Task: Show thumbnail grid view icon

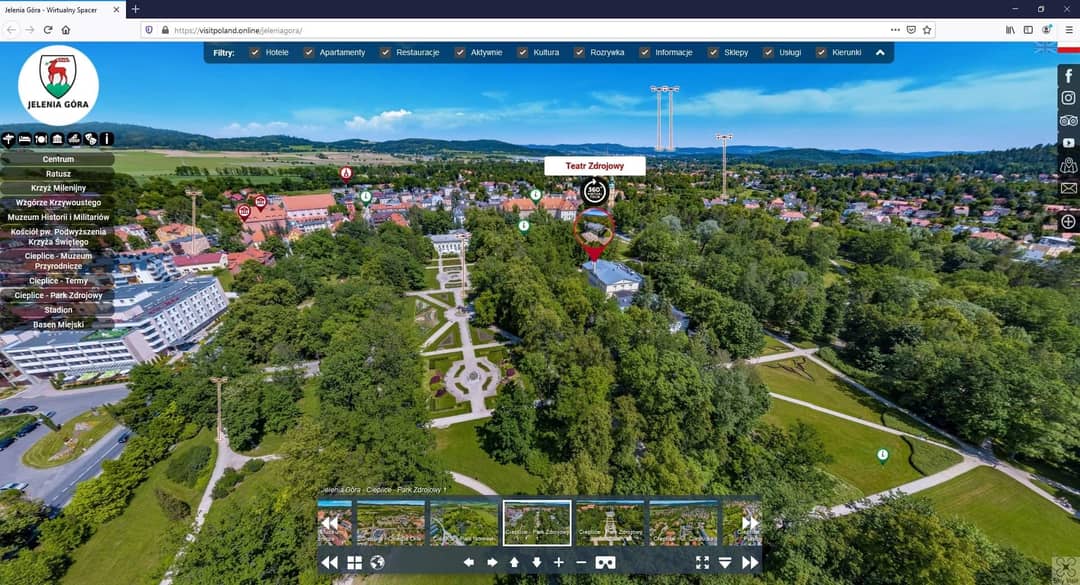Action: [354, 563]
